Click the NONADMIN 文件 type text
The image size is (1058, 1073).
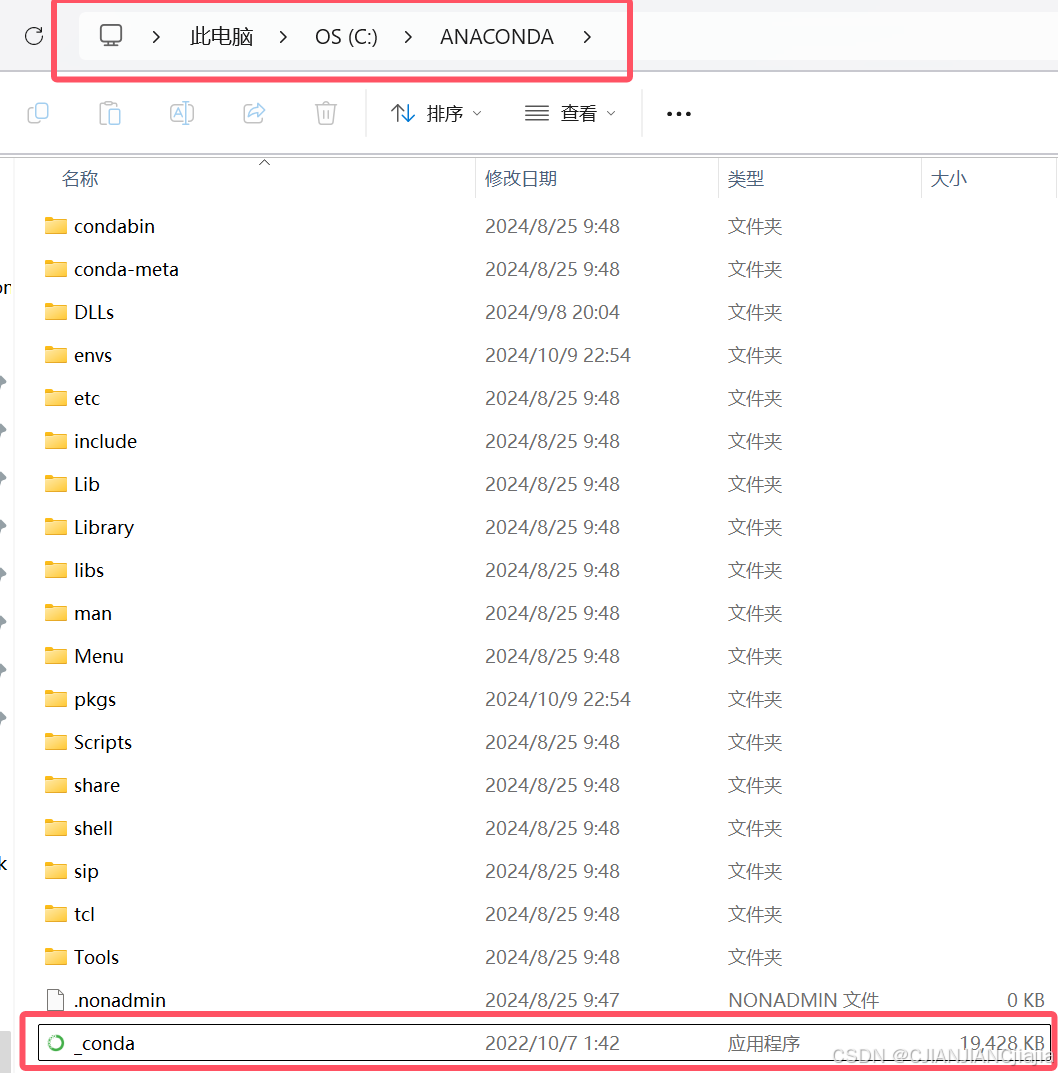803,1000
